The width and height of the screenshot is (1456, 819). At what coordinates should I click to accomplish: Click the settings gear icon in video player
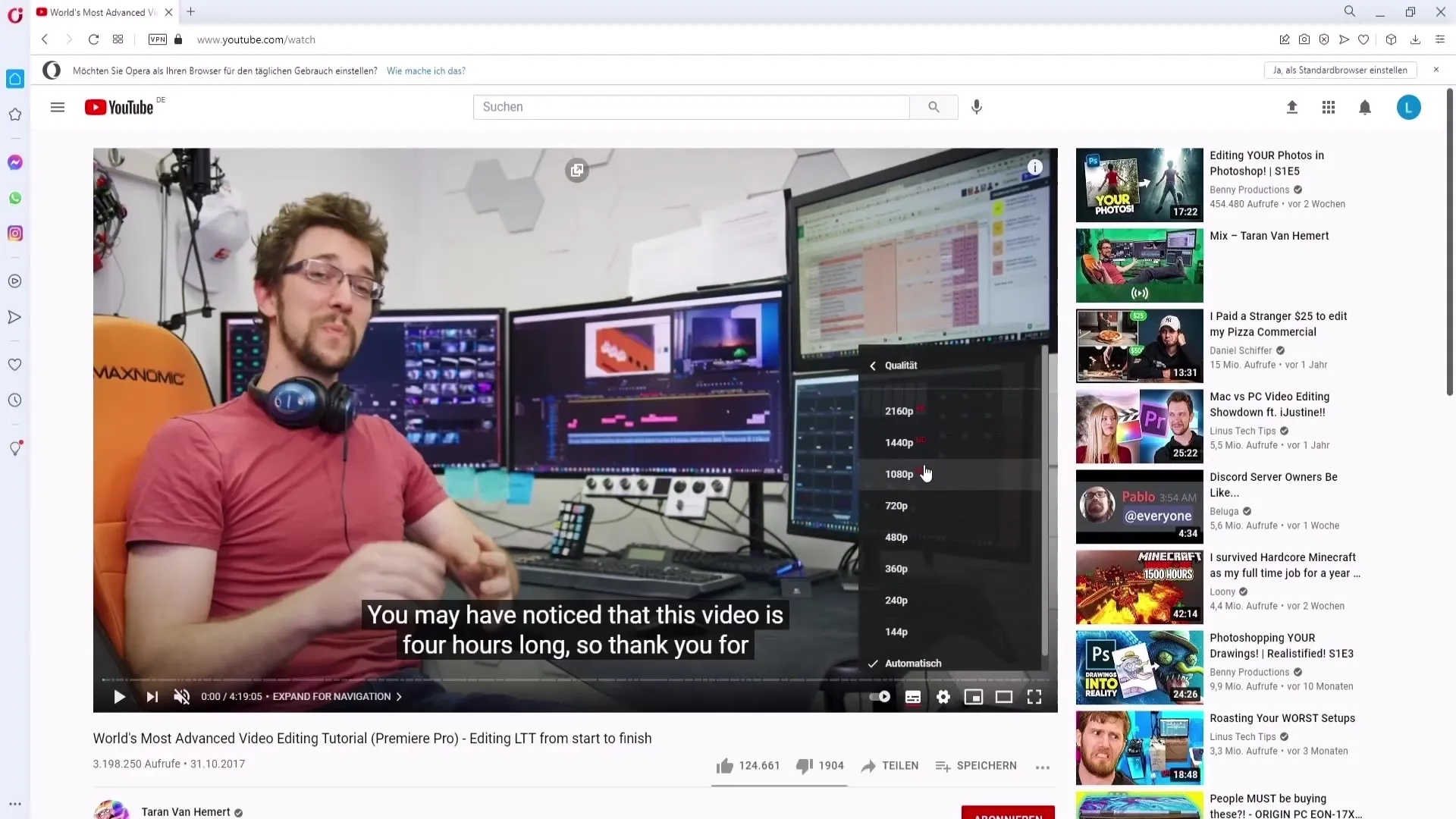(x=942, y=697)
